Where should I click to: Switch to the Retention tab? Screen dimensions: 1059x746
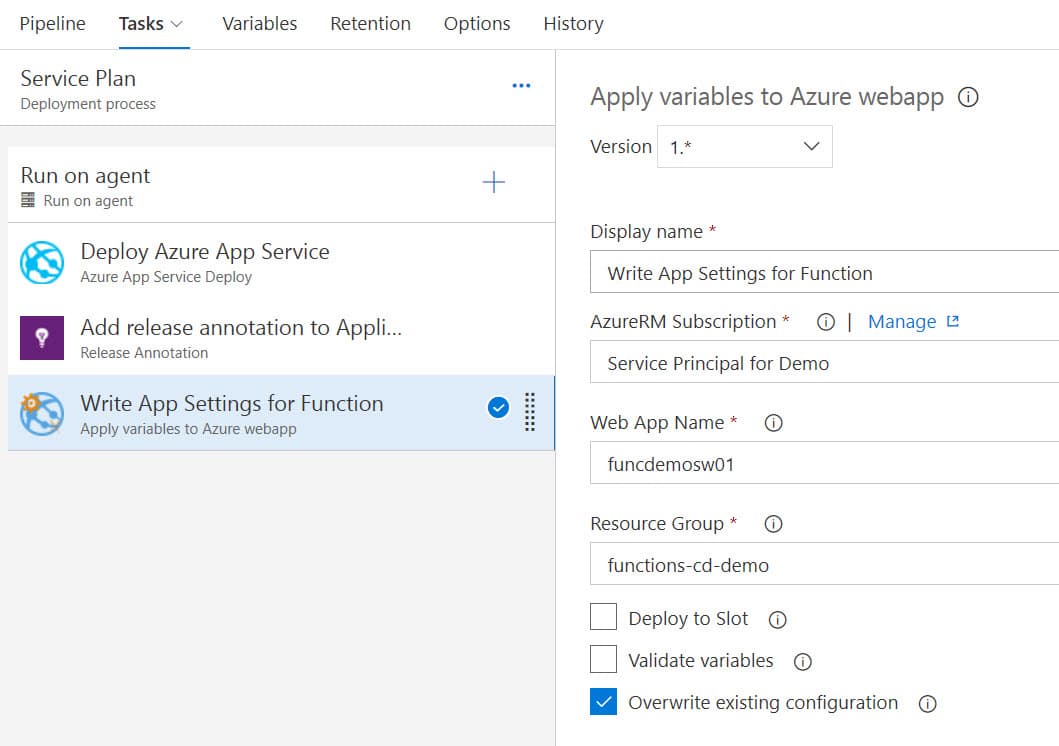pyautogui.click(x=370, y=24)
